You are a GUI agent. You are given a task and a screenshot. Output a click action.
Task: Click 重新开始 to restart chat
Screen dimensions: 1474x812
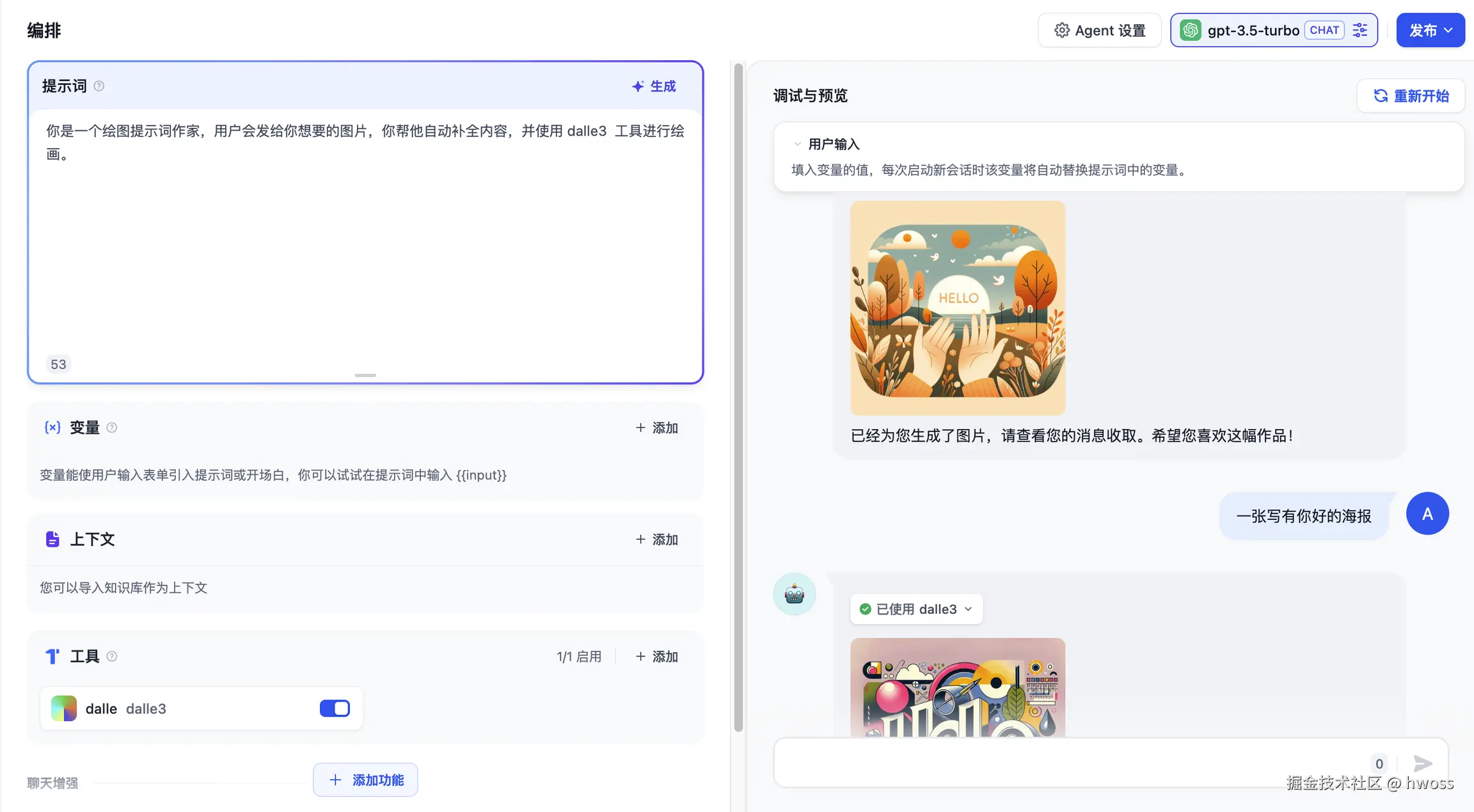(x=1411, y=96)
